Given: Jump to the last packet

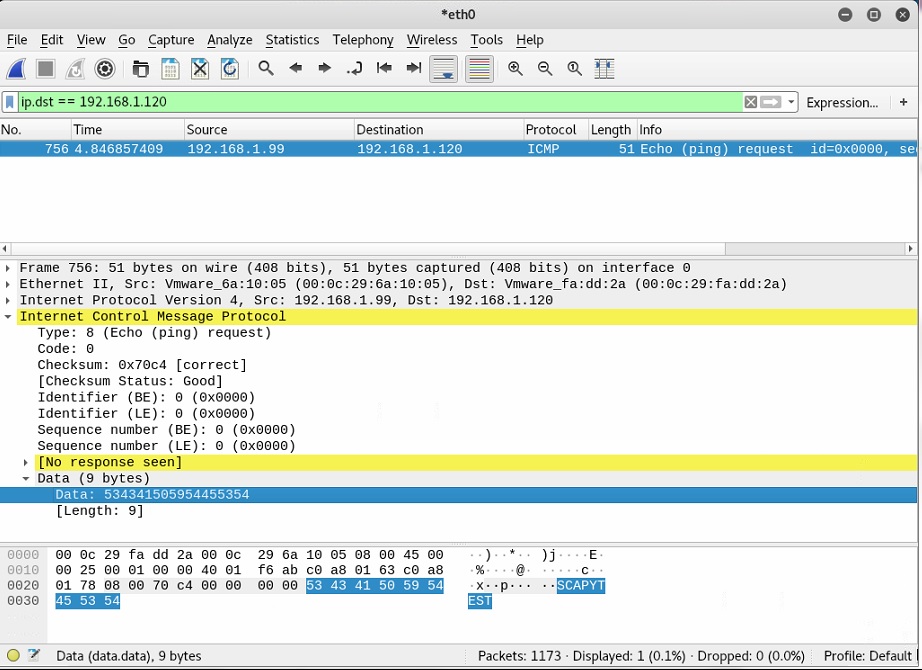Looking at the screenshot, I should tap(412, 68).
